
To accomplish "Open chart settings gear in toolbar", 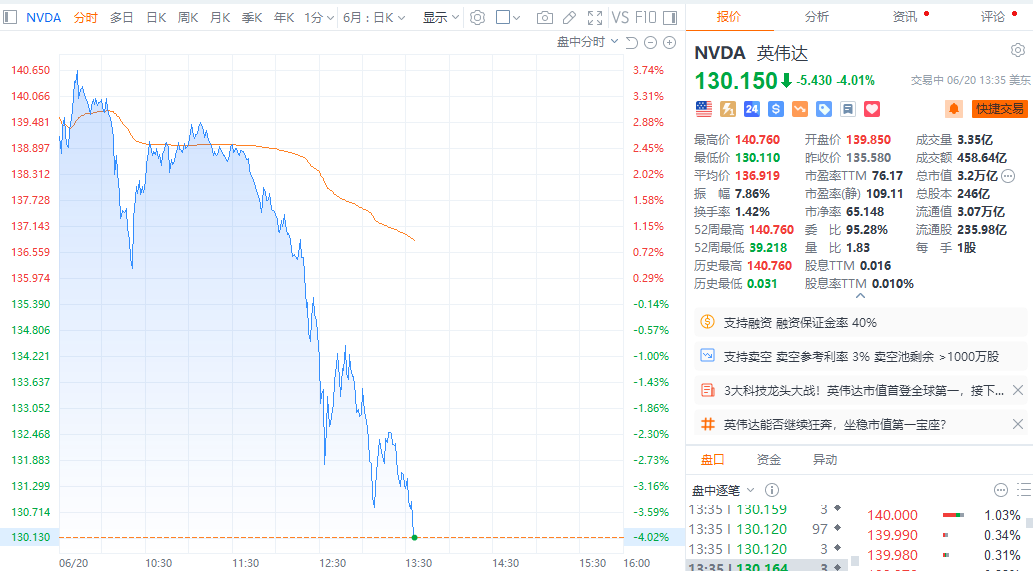I will (478, 17).
